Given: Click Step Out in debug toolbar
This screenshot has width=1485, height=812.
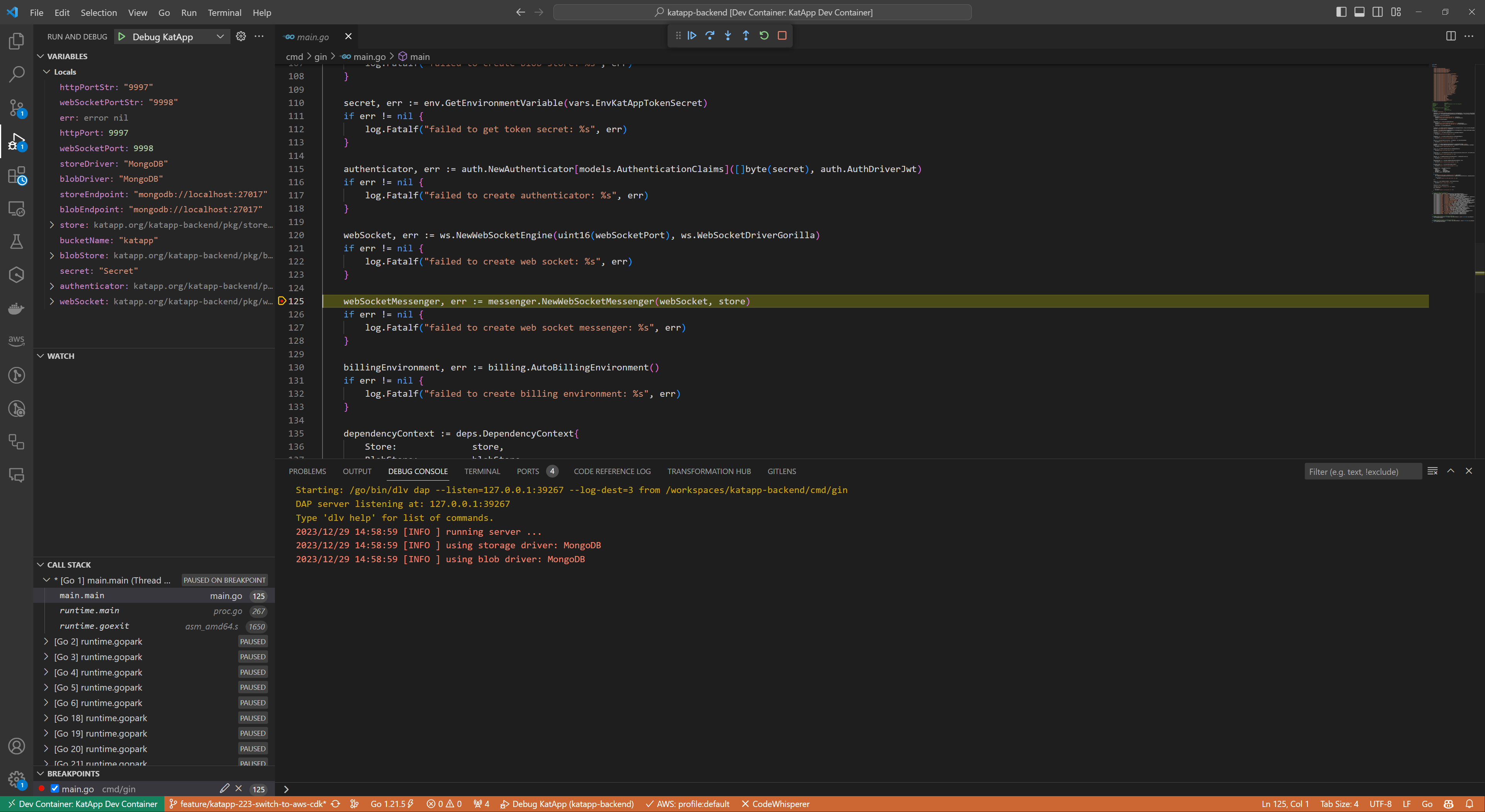Looking at the screenshot, I should pyautogui.click(x=746, y=36).
